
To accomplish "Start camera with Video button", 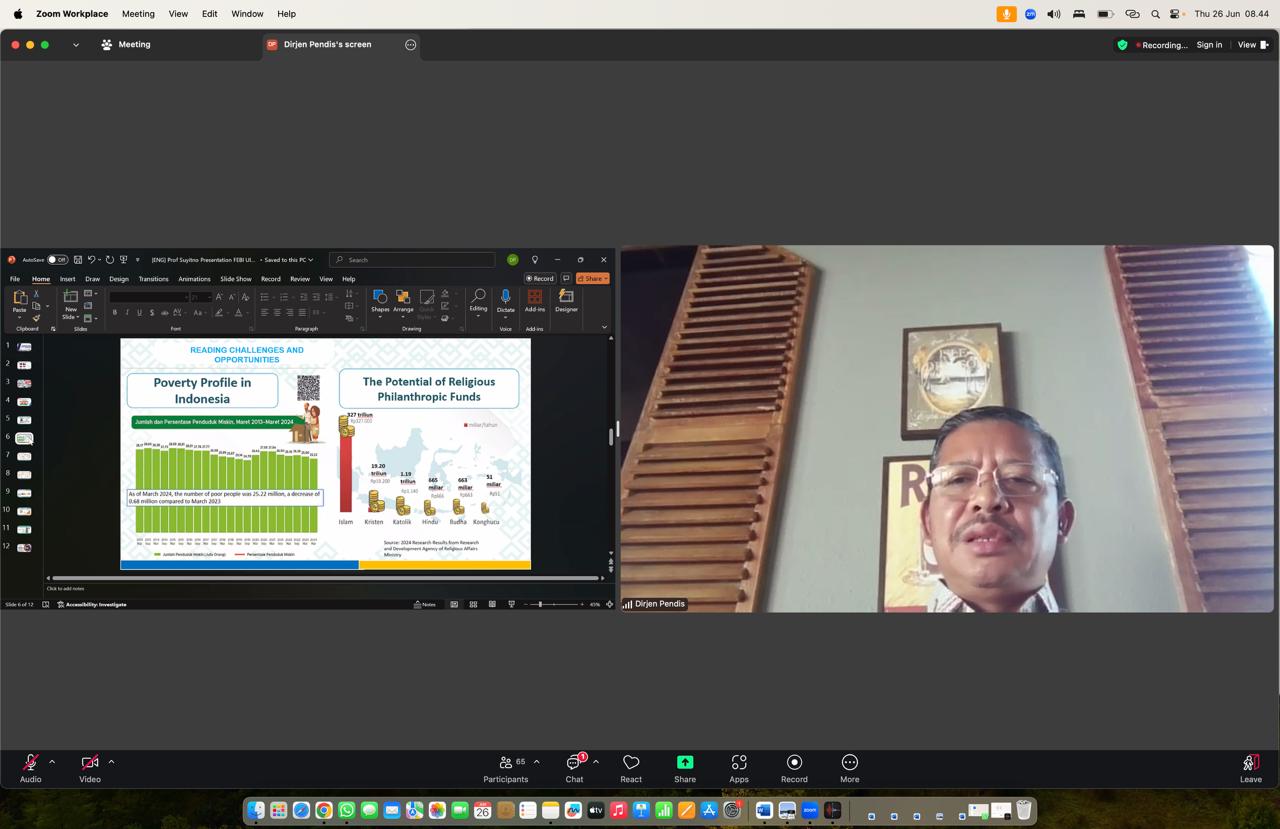I will [x=90, y=768].
